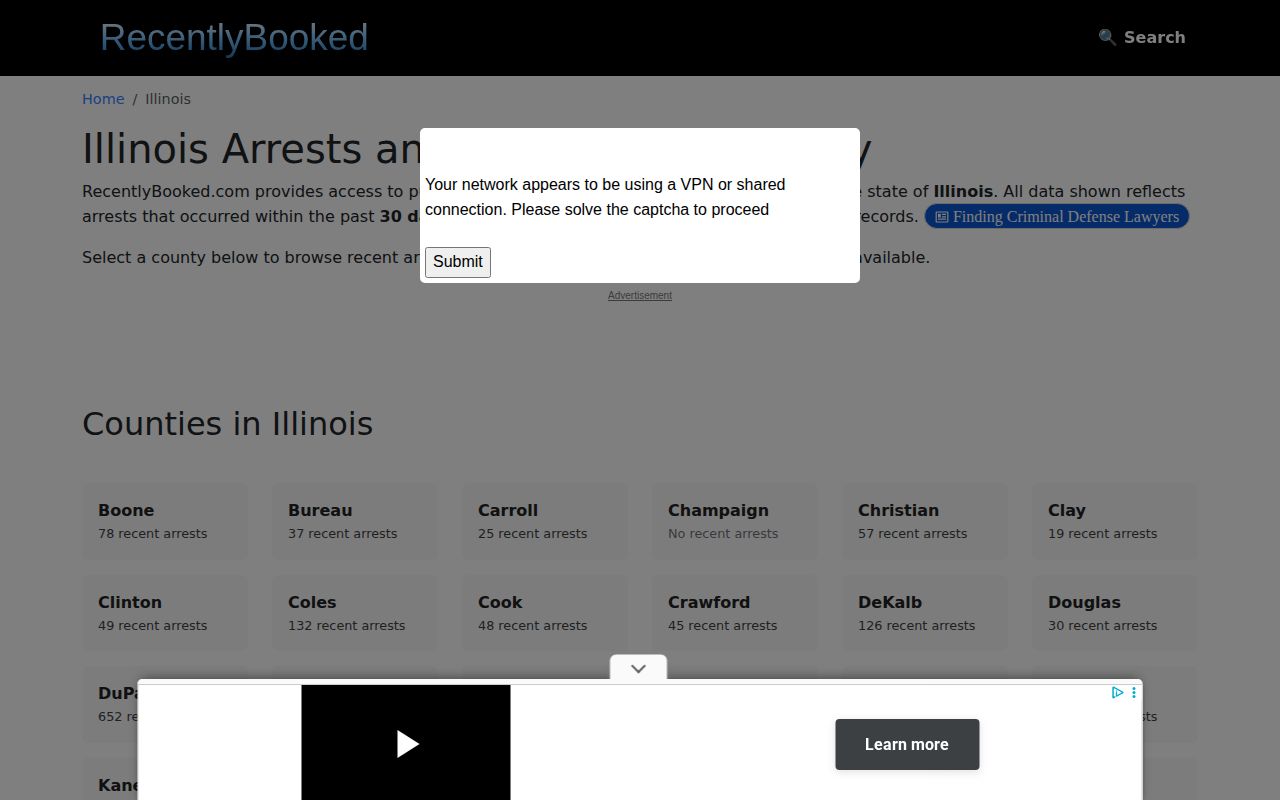
Task: Open the Boone county card
Action: tap(165, 521)
